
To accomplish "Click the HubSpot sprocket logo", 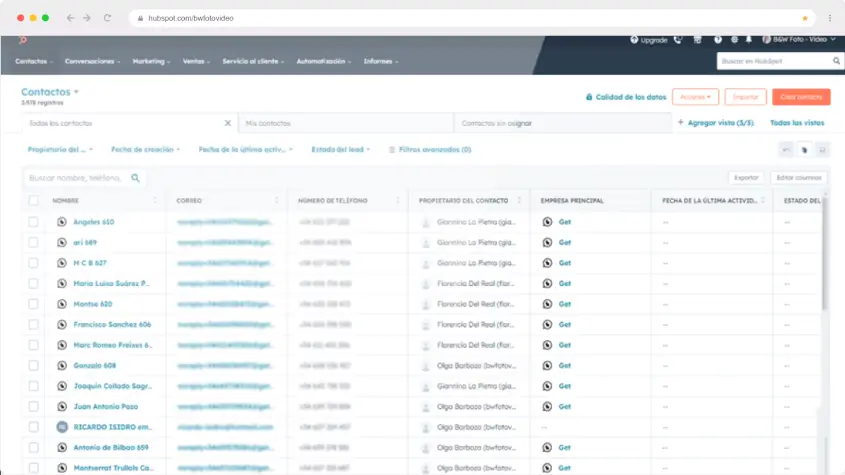I will point(22,40).
